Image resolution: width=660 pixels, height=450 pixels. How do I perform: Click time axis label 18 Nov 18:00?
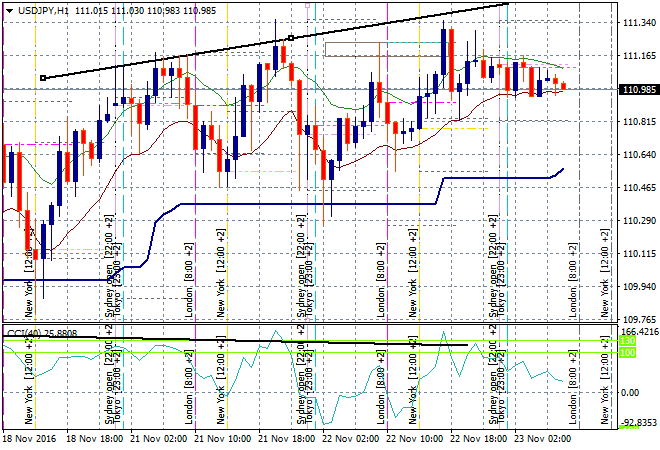coord(95,439)
